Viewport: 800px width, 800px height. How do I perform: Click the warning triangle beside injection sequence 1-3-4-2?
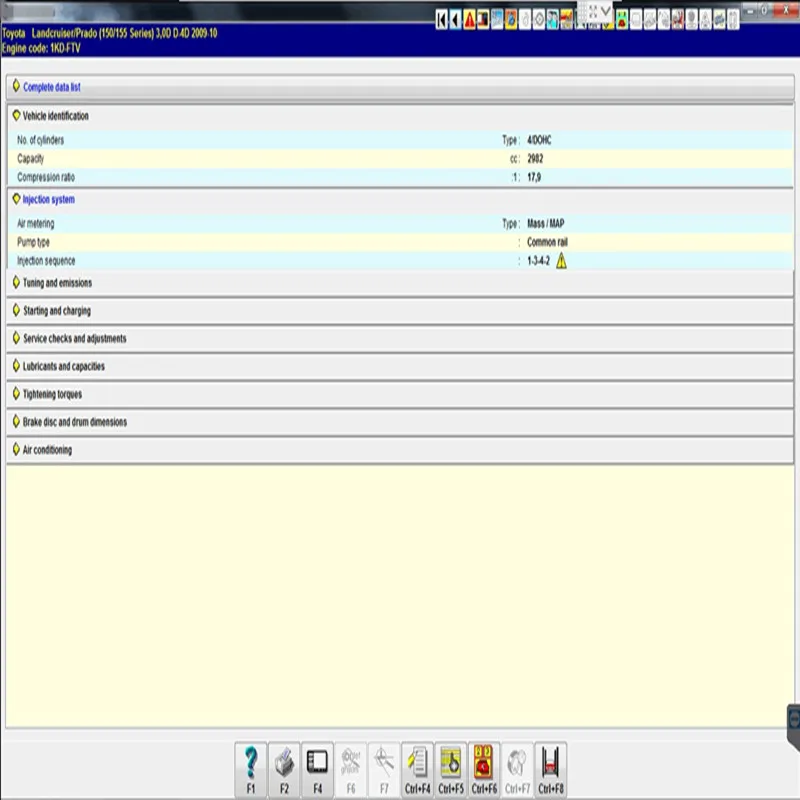561,261
